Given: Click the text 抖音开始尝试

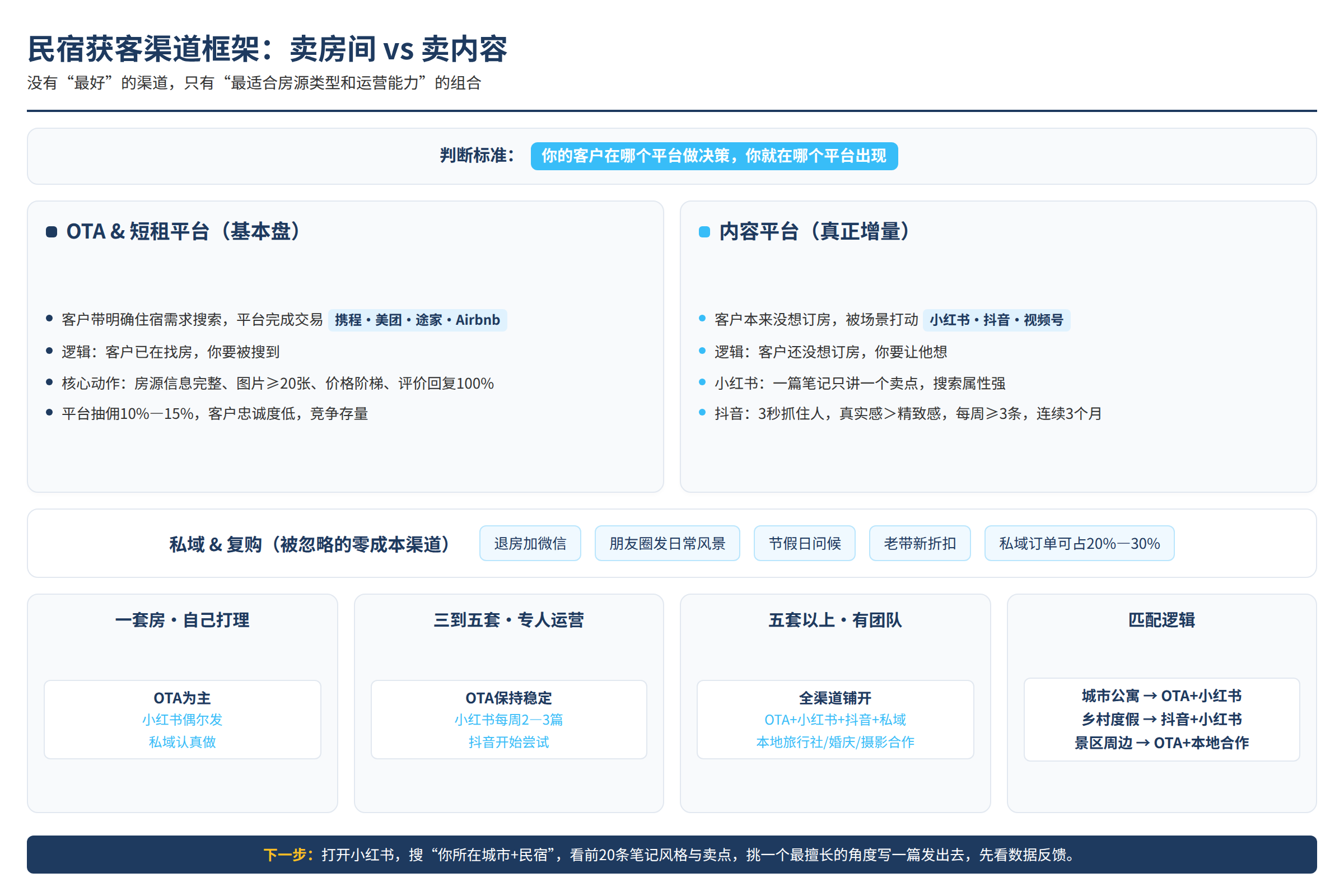Looking at the screenshot, I should click(508, 741).
